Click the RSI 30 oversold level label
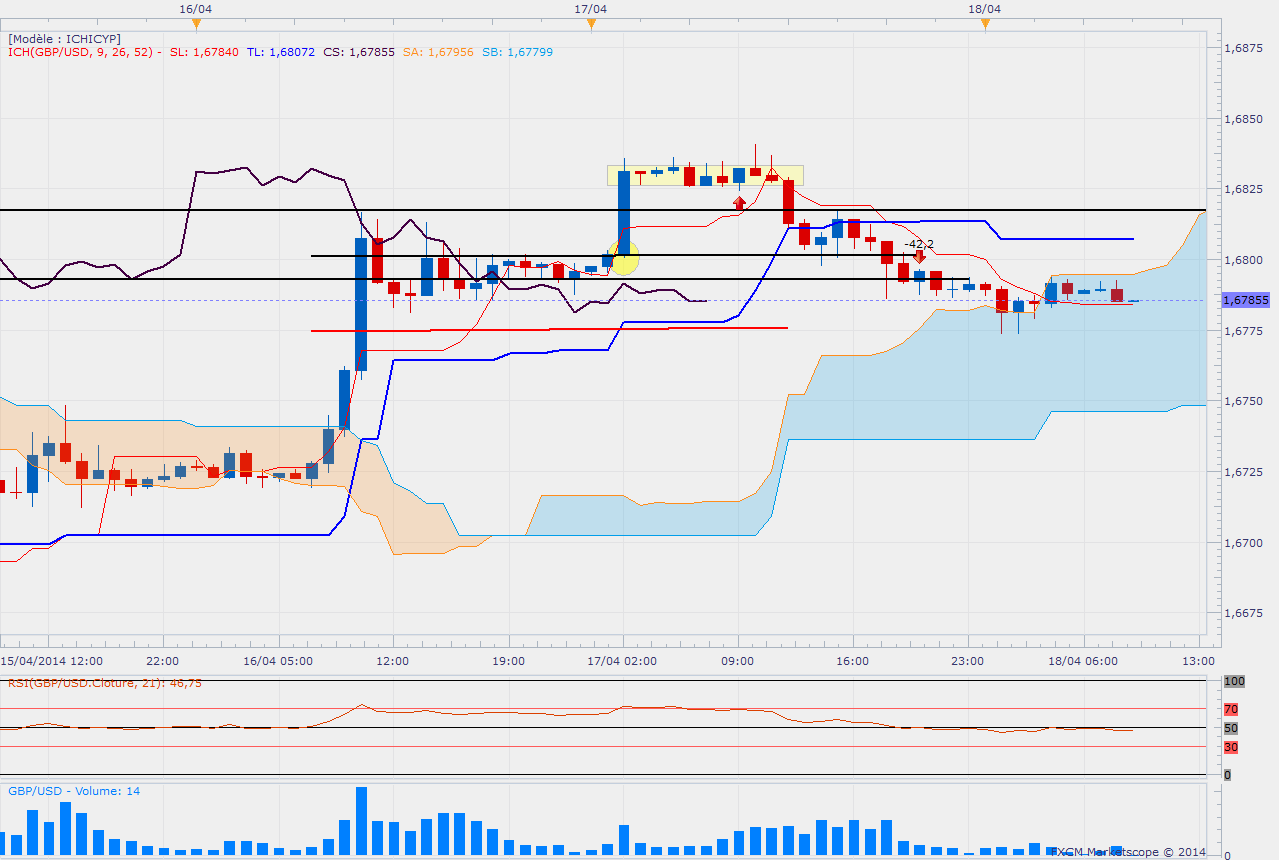Image resolution: width=1279 pixels, height=860 pixels. (x=1231, y=747)
